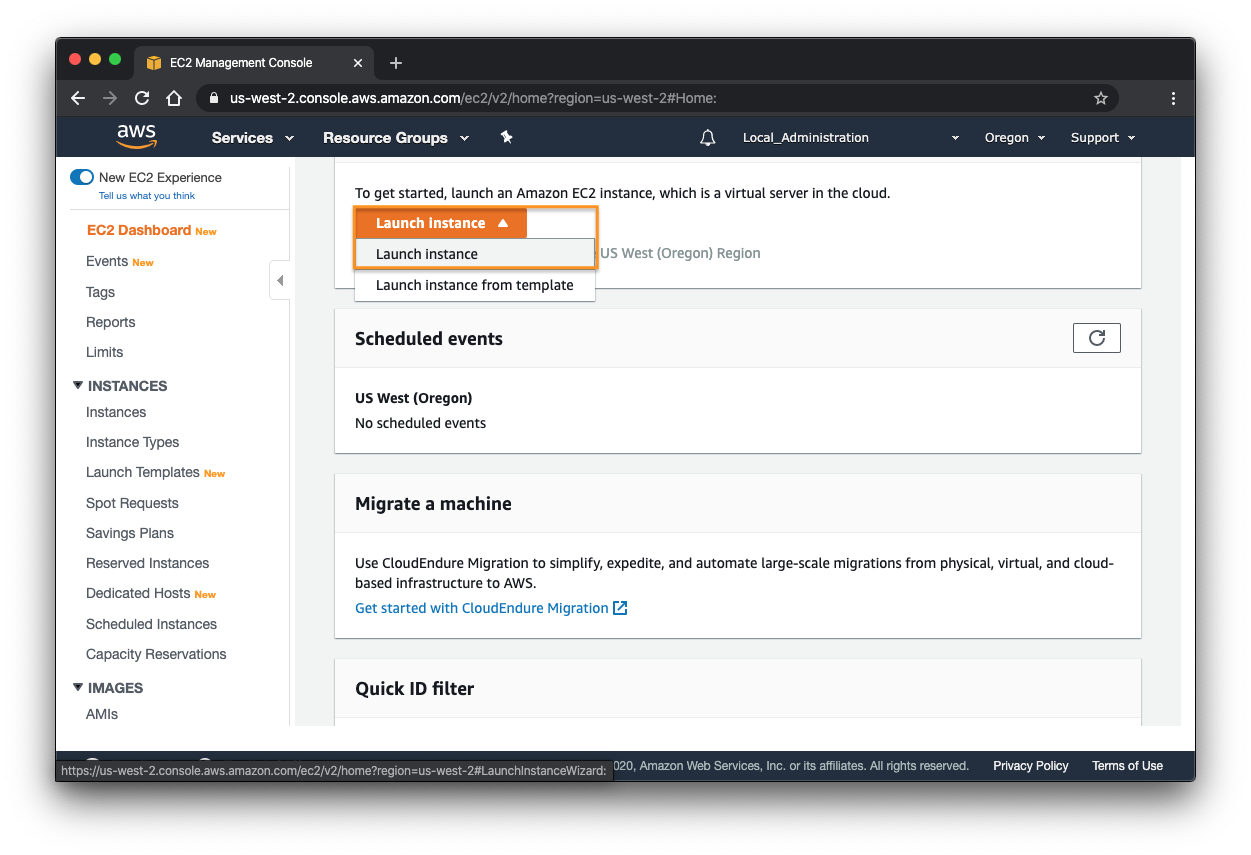1251x855 pixels.
Task: Click the Migrate a machine heading
Action: [433, 503]
